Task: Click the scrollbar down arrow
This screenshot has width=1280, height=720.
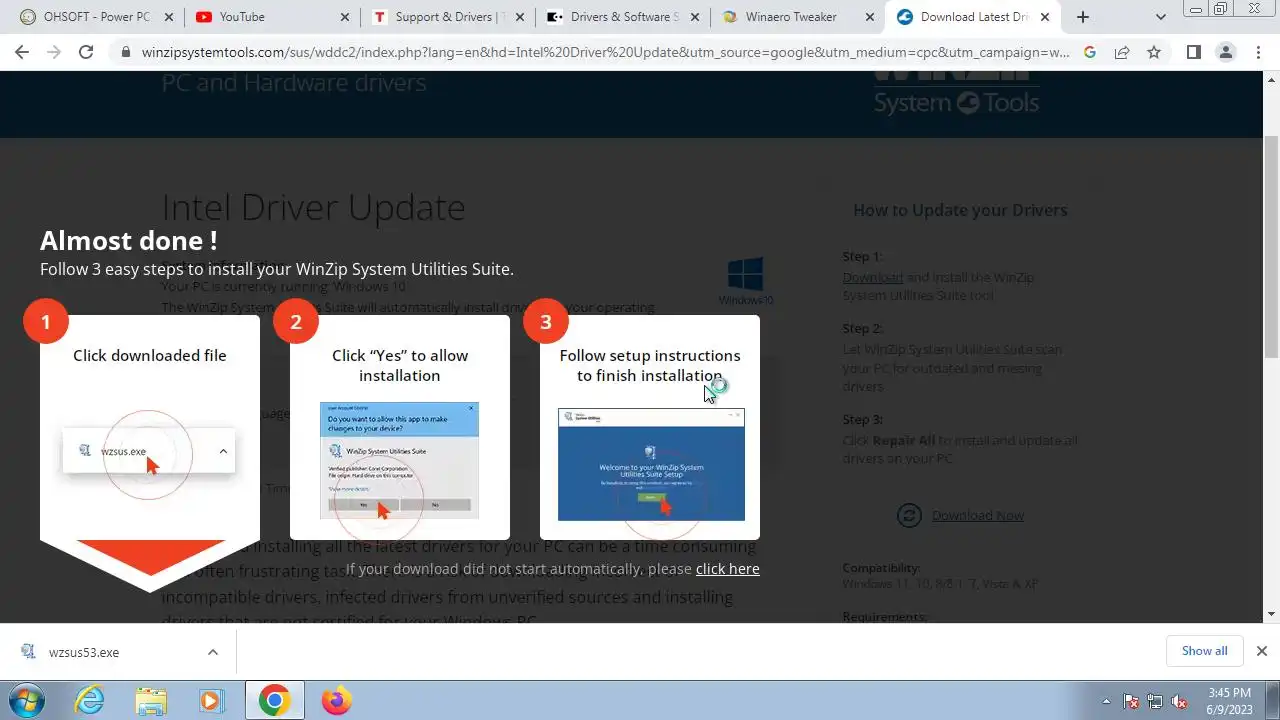Action: coord(1272,614)
